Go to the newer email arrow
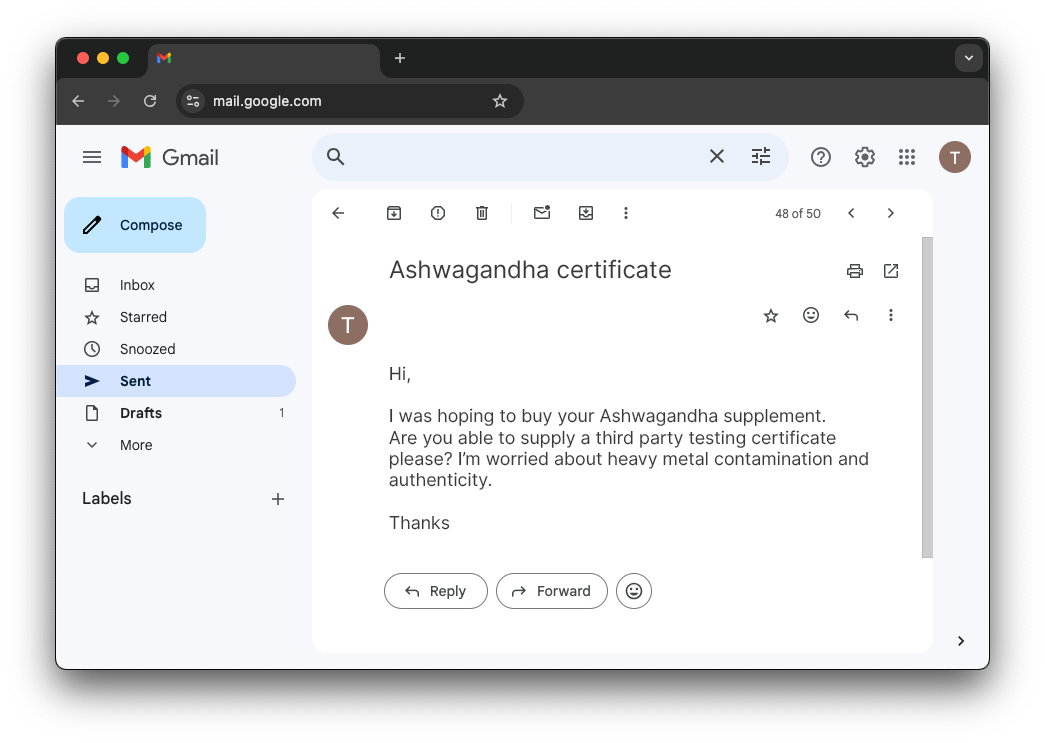This screenshot has height=743, width=1045. (851, 213)
